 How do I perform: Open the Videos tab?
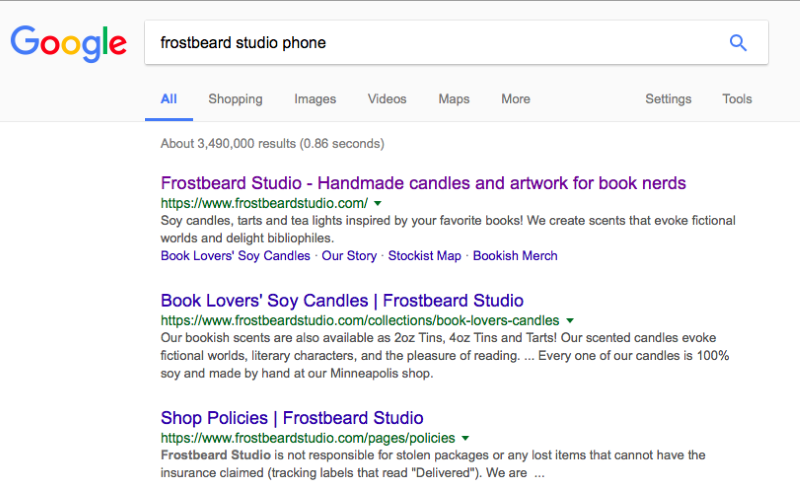[387, 99]
